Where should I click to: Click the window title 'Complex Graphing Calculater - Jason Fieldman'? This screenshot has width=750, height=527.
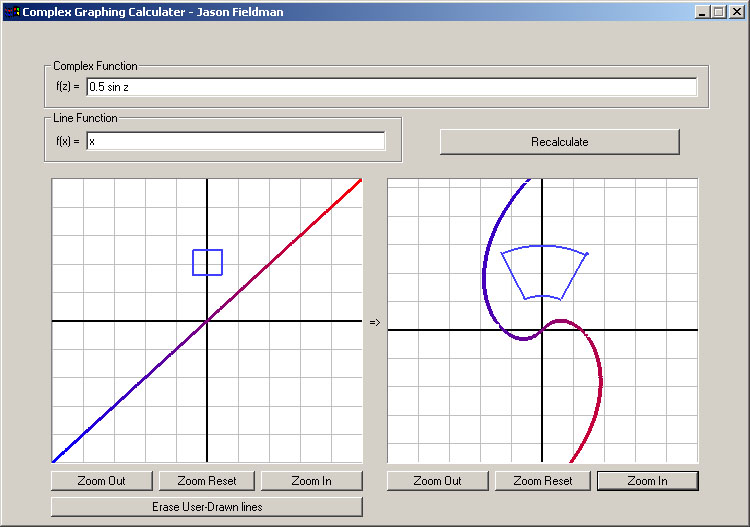click(x=153, y=12)
